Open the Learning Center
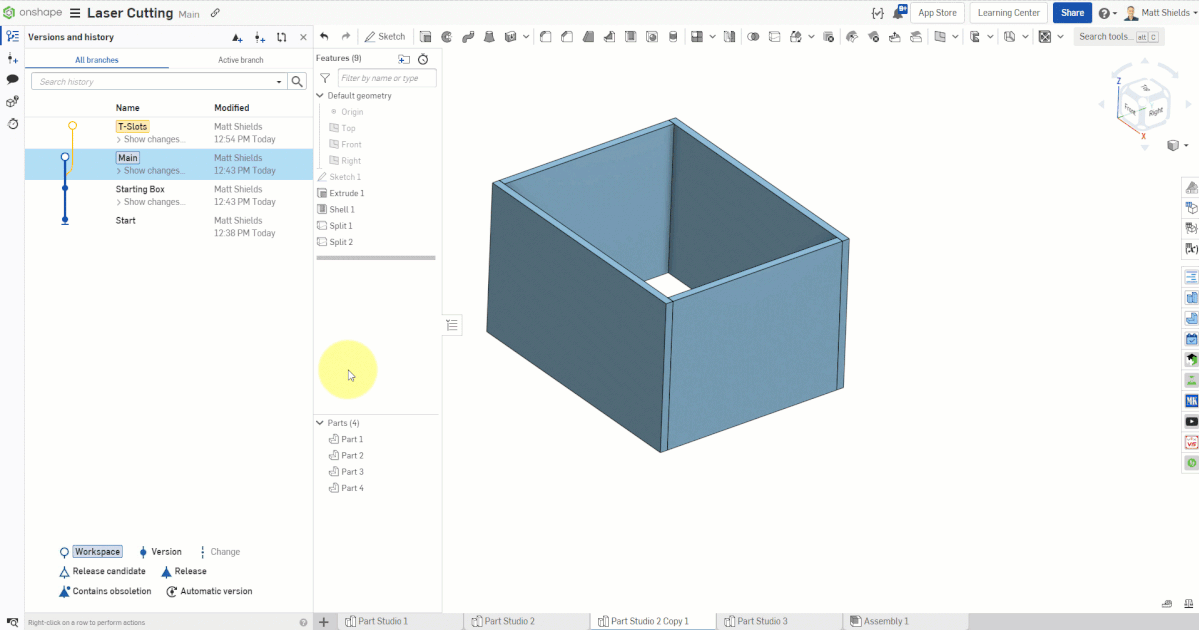This screenshot has height=631, width=1199. coord(1008,13)
